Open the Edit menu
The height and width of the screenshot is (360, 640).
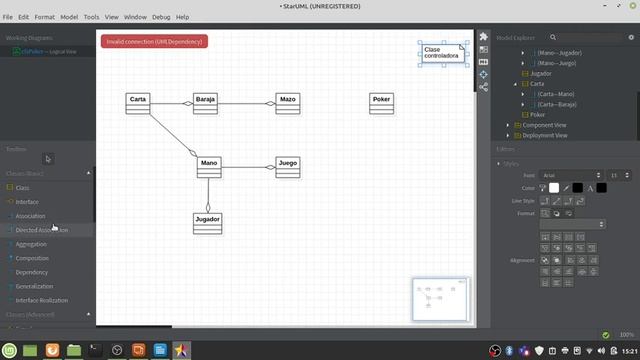pos(23,17)
